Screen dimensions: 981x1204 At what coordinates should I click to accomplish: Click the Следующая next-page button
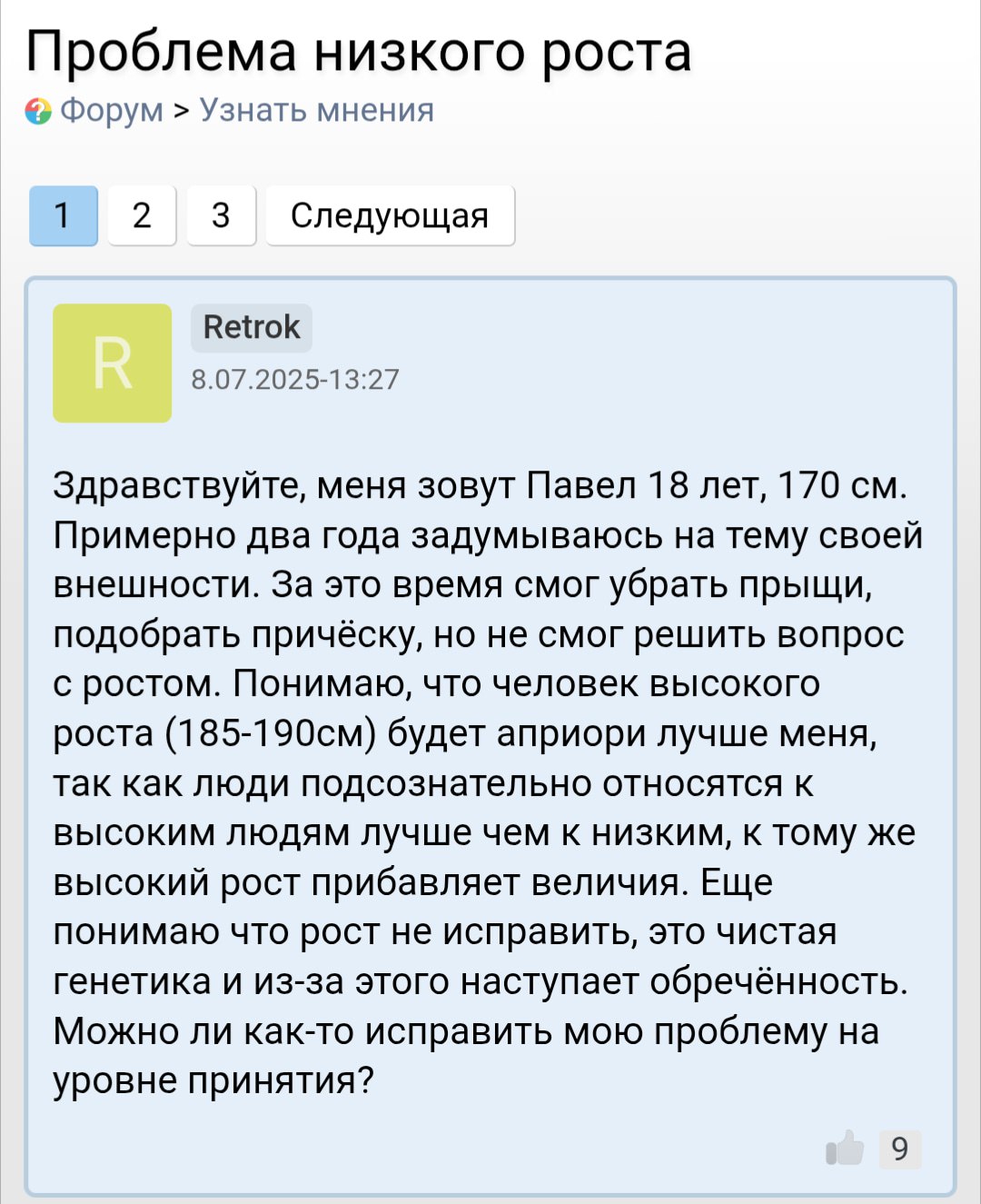click(x=390, y=215)
